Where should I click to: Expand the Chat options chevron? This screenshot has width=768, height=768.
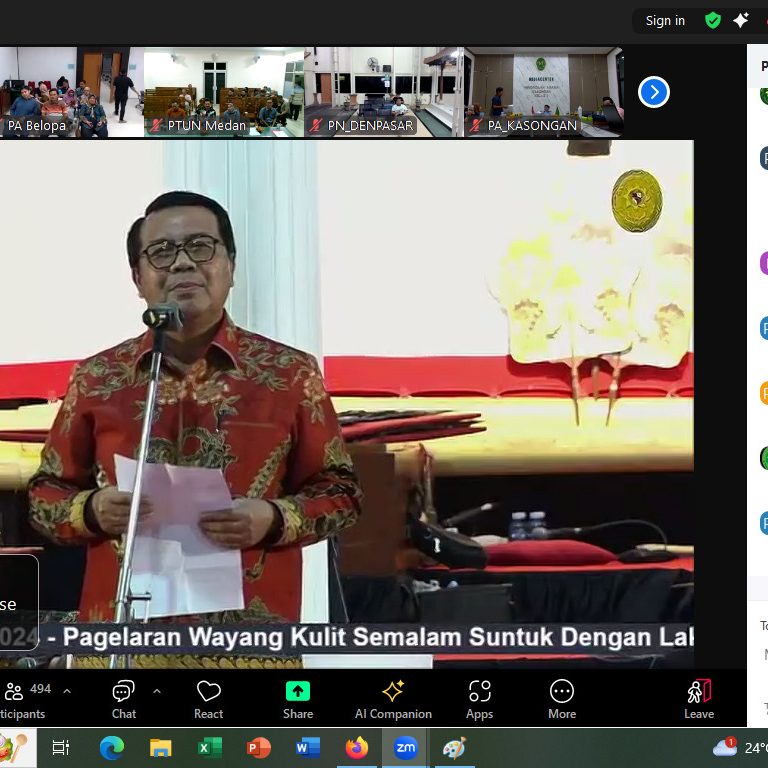157,691
